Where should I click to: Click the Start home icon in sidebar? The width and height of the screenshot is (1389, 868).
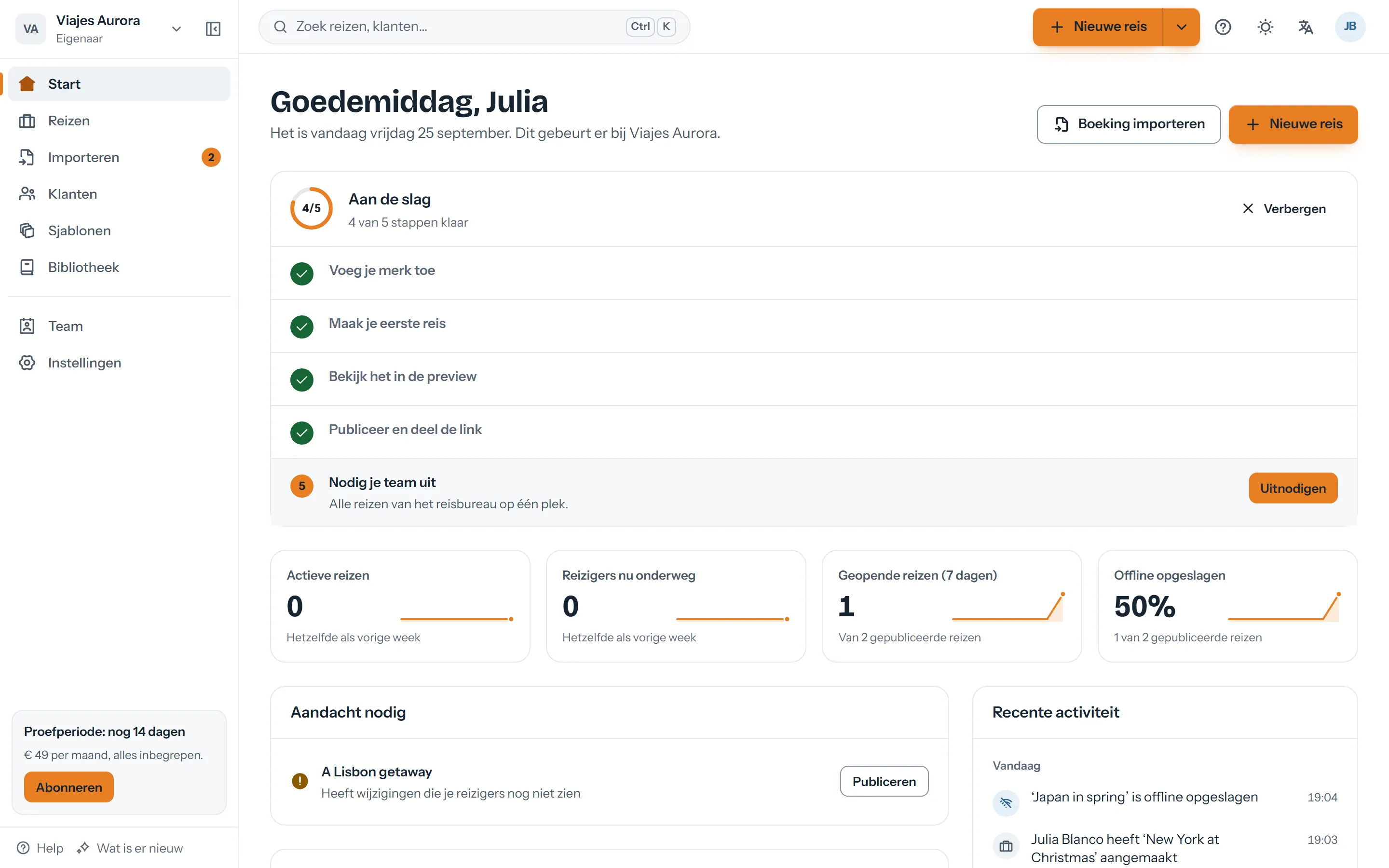coord(27,84)
